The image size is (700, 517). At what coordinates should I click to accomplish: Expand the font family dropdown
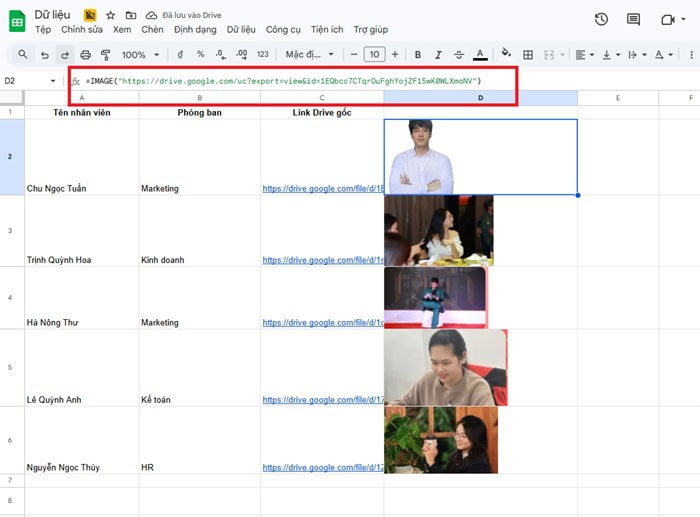(x=310, y=54)
